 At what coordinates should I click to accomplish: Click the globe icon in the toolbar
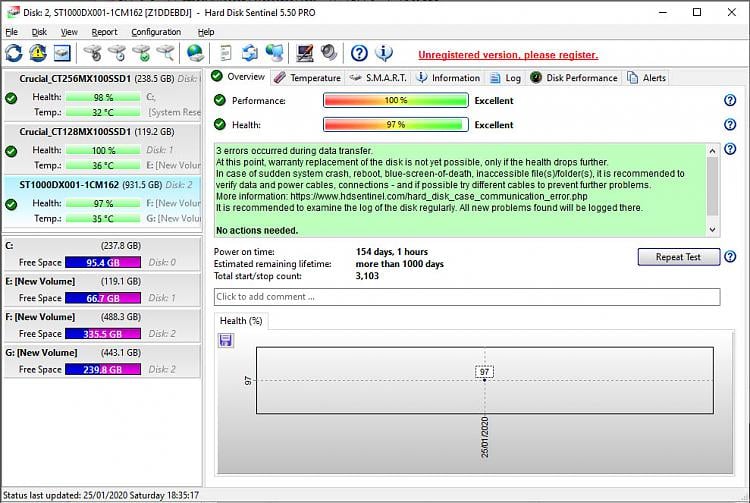point(195,53)
